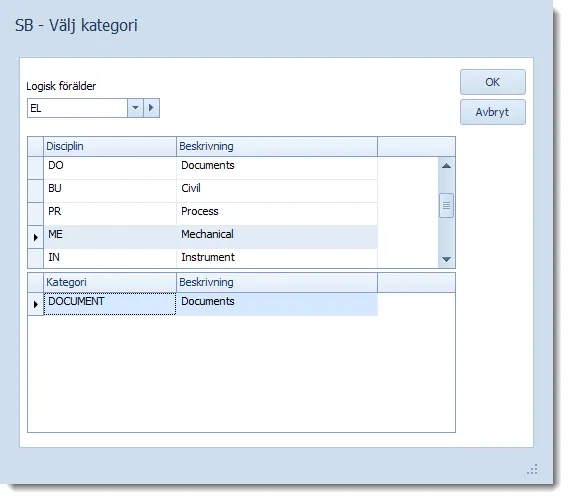Image resolution: width=568 pixels, height=499 pixels.
Task: Click the row indicator arrow for DOCUMENT
Action: pyautogui.click(x=36, y=304)
